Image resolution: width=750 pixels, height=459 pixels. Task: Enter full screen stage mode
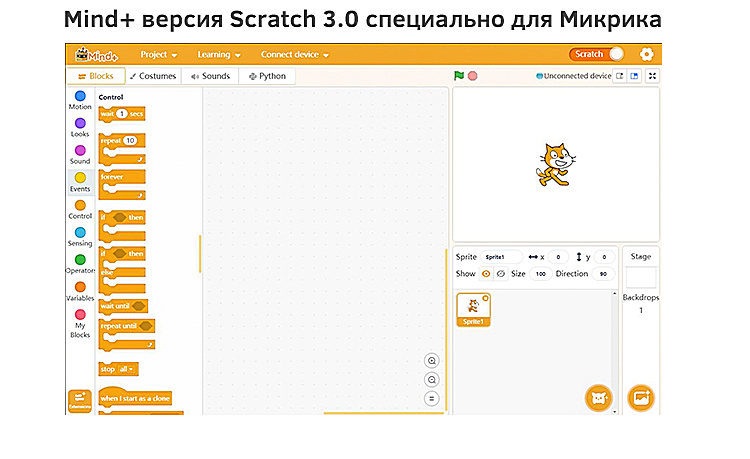tap(652, 76)
